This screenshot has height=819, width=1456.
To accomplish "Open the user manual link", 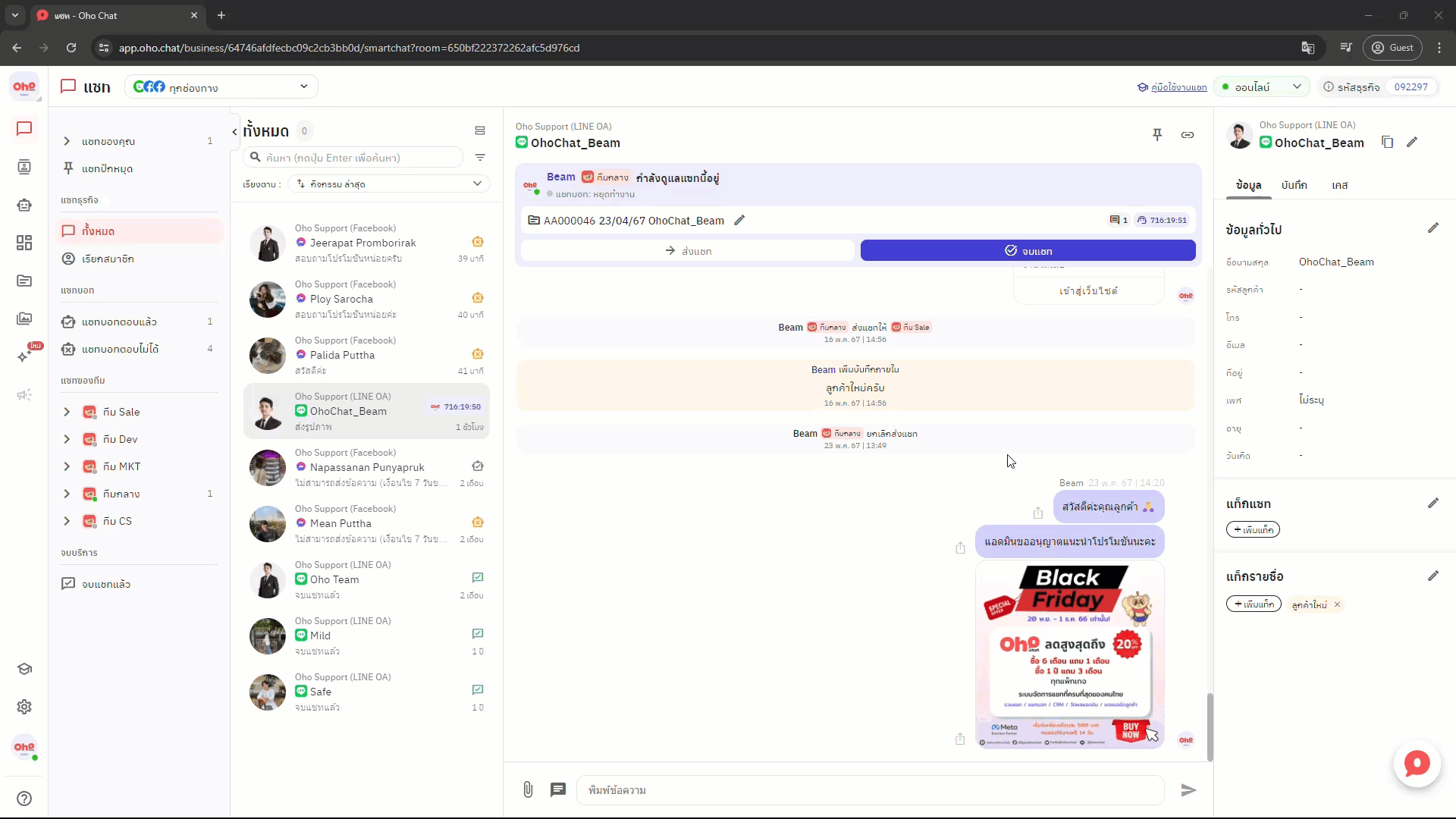I will tap(1172, 87).
